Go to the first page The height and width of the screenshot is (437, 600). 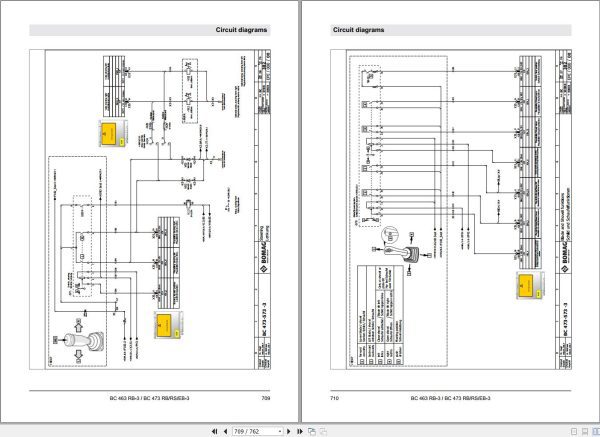click(x=214, y=431)
